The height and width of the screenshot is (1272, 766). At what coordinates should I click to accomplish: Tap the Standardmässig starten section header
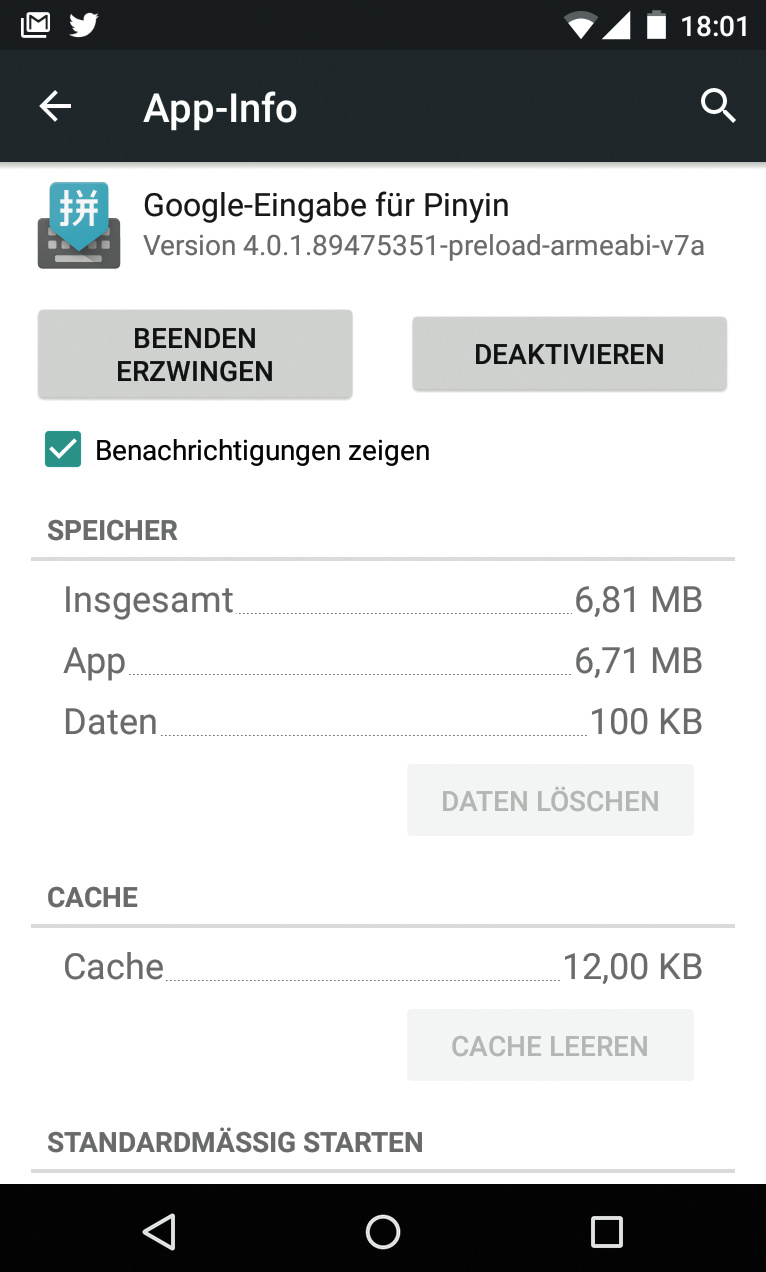(235, 1142)
